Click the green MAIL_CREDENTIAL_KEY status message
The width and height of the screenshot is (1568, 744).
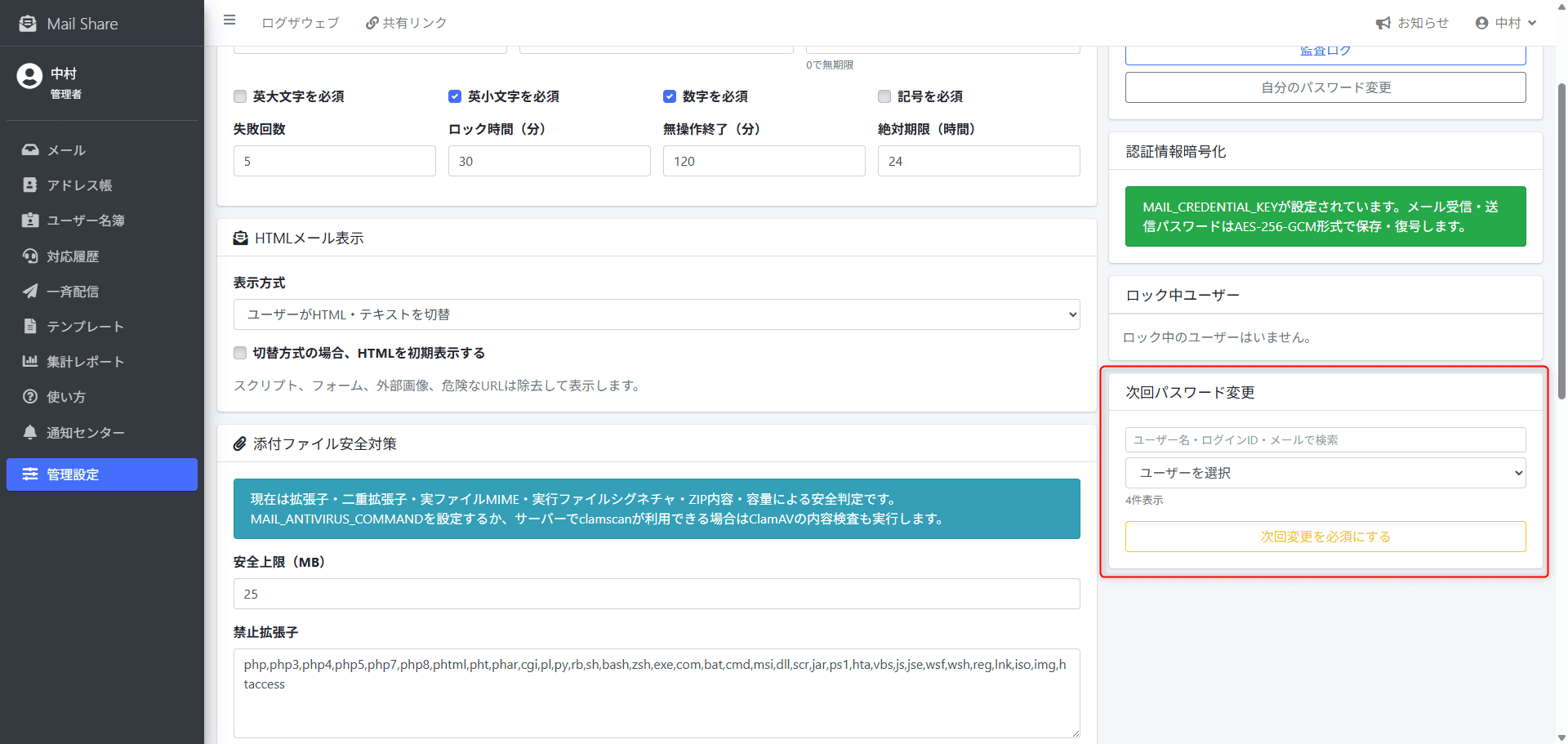pos(1325,216)
